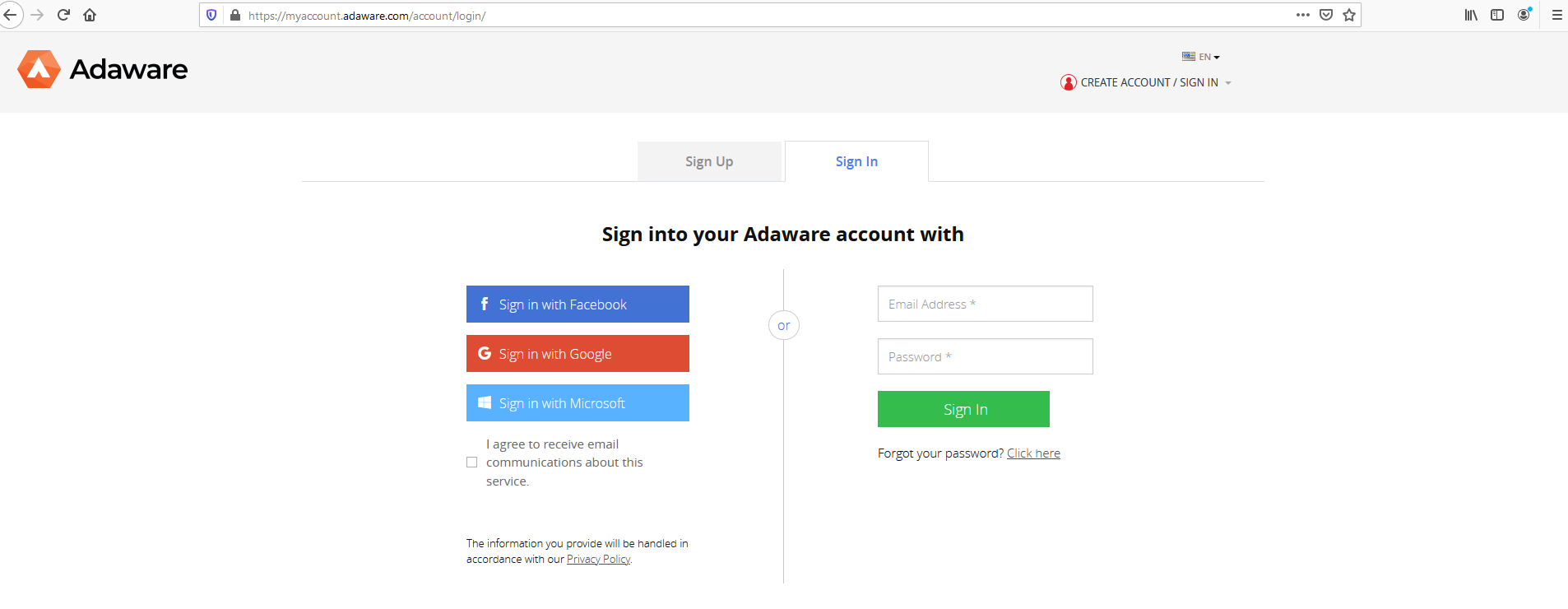This screenshot has width=1568, height=609.
Task: Click the Google icon on the sign-in button
Action: [484, 353]
